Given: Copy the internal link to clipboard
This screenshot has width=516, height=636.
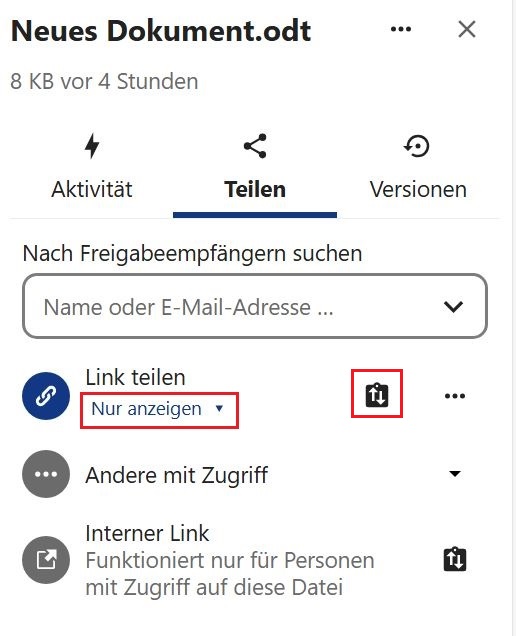Looking at the screenshot, I should coord(455,559).
